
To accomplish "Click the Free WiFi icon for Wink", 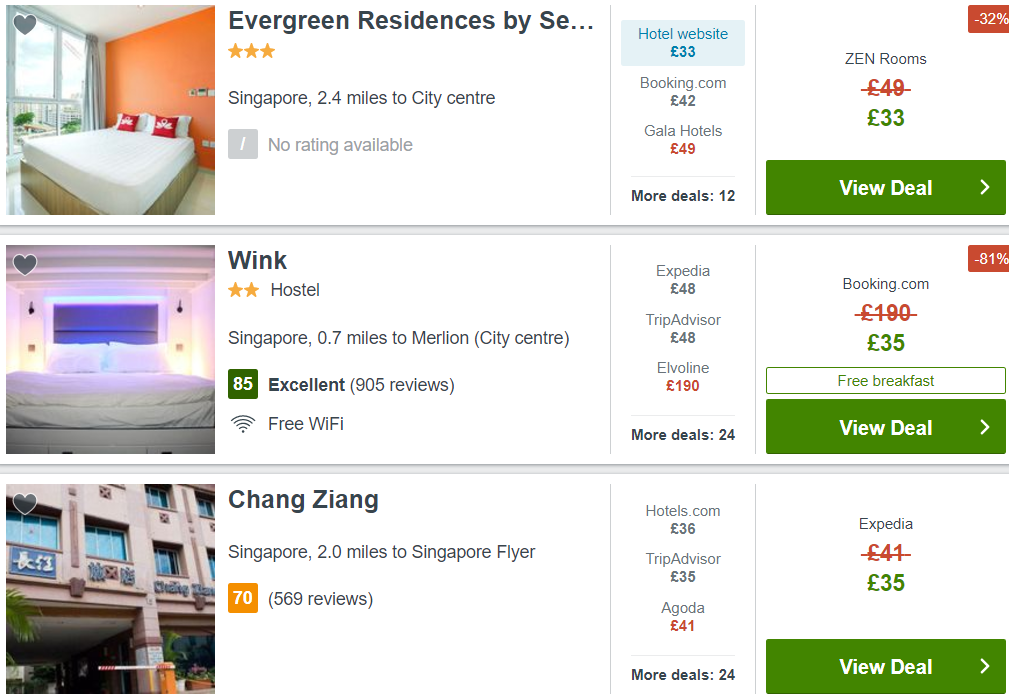I will 242,424.
